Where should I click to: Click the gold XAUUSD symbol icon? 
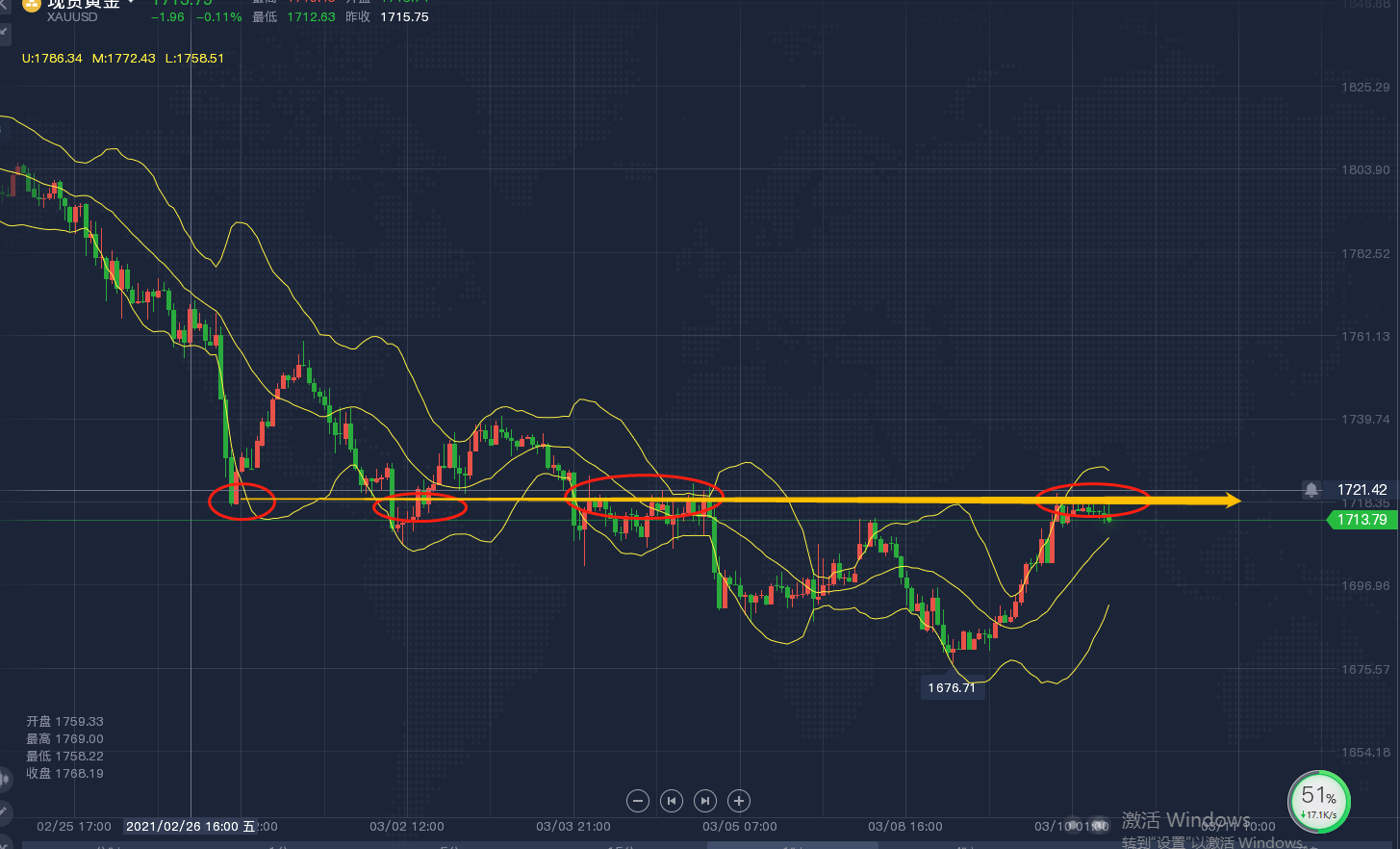coord(30,5)
